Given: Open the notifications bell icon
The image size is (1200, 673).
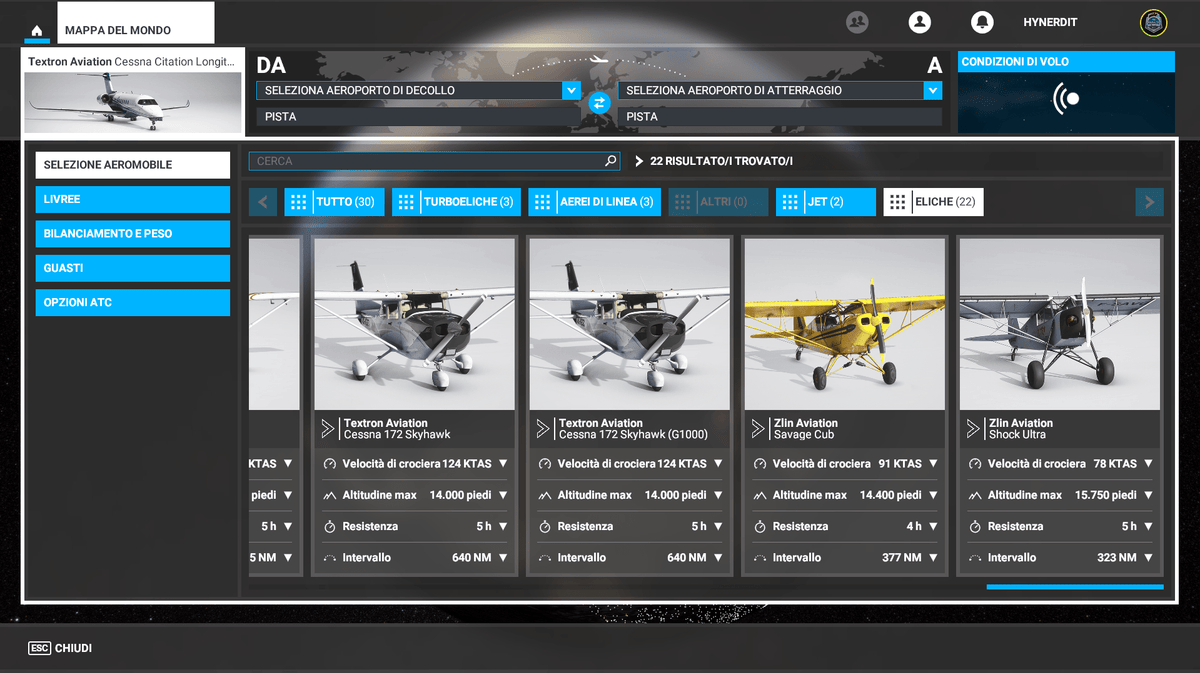Looking at the screenshot, I should (982, 22).
